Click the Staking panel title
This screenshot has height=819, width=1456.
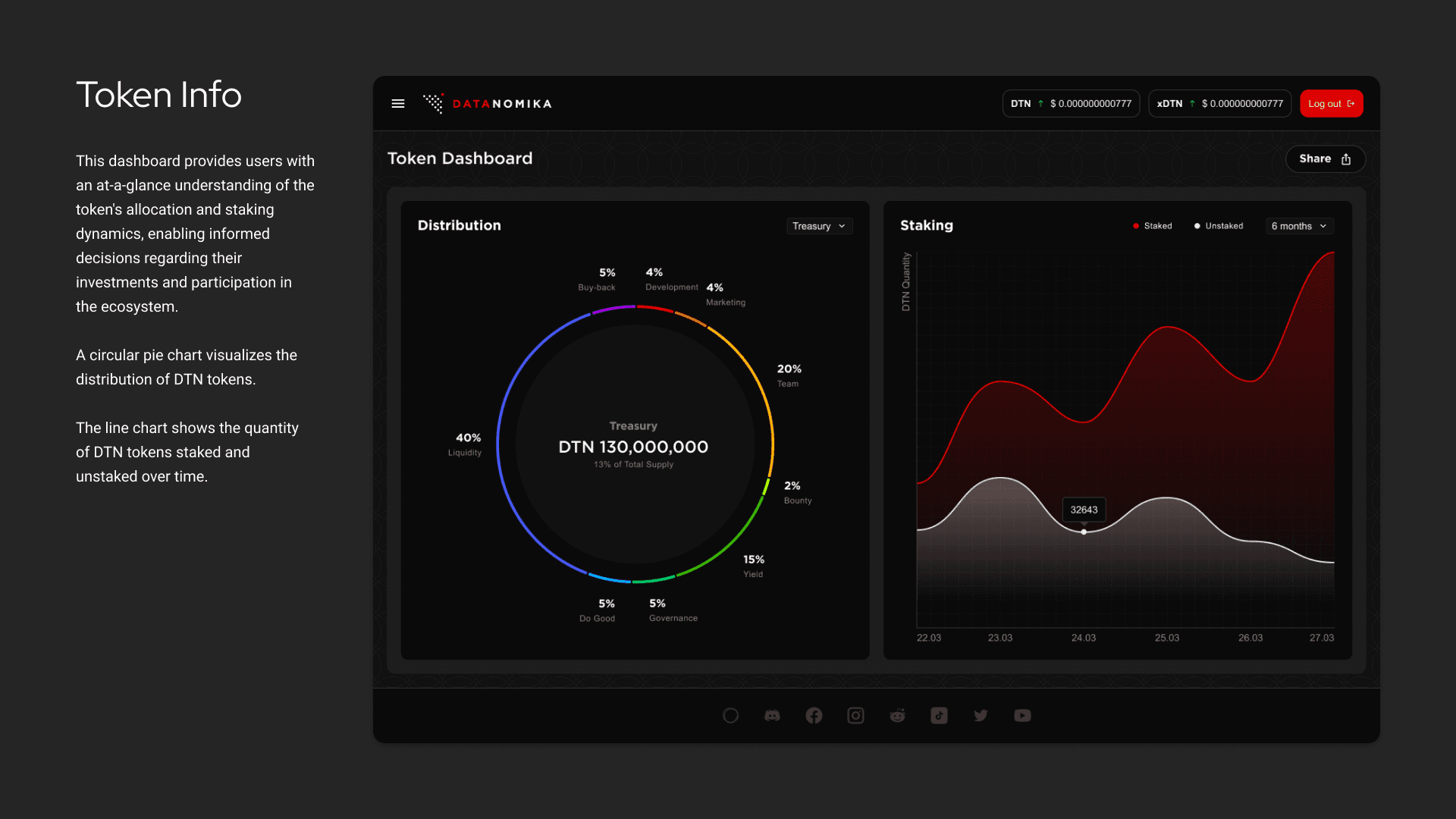coord(926,225)
